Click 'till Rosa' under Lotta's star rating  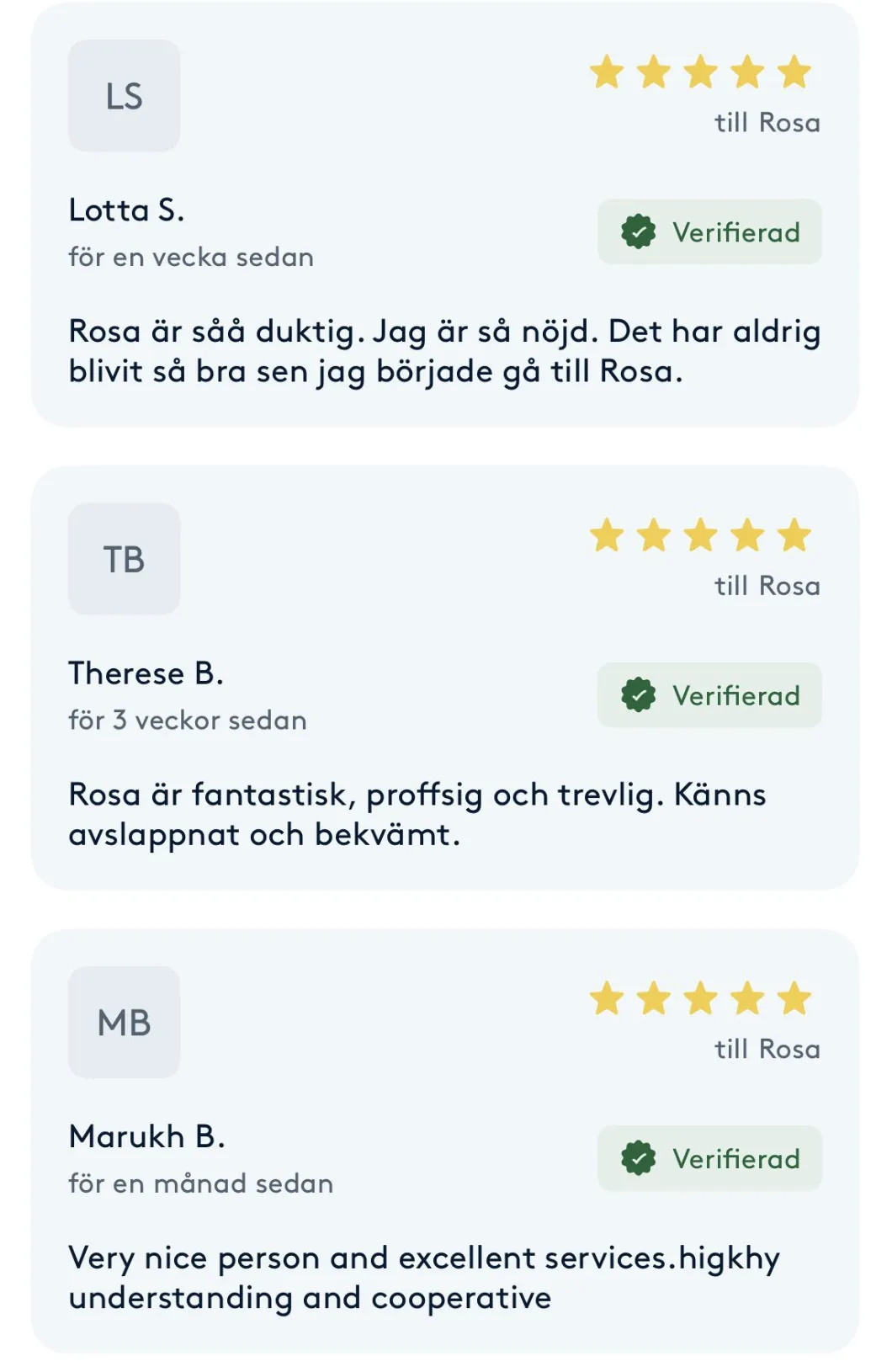pyautogui.click(x=767, y=123)
